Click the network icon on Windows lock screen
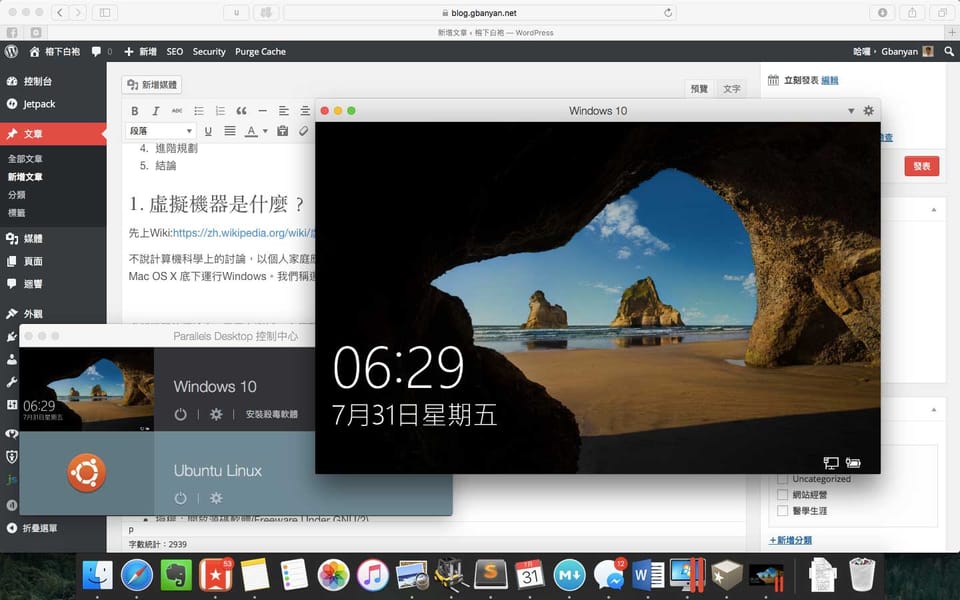Viewport: 960px width, 600px height. 831,463
